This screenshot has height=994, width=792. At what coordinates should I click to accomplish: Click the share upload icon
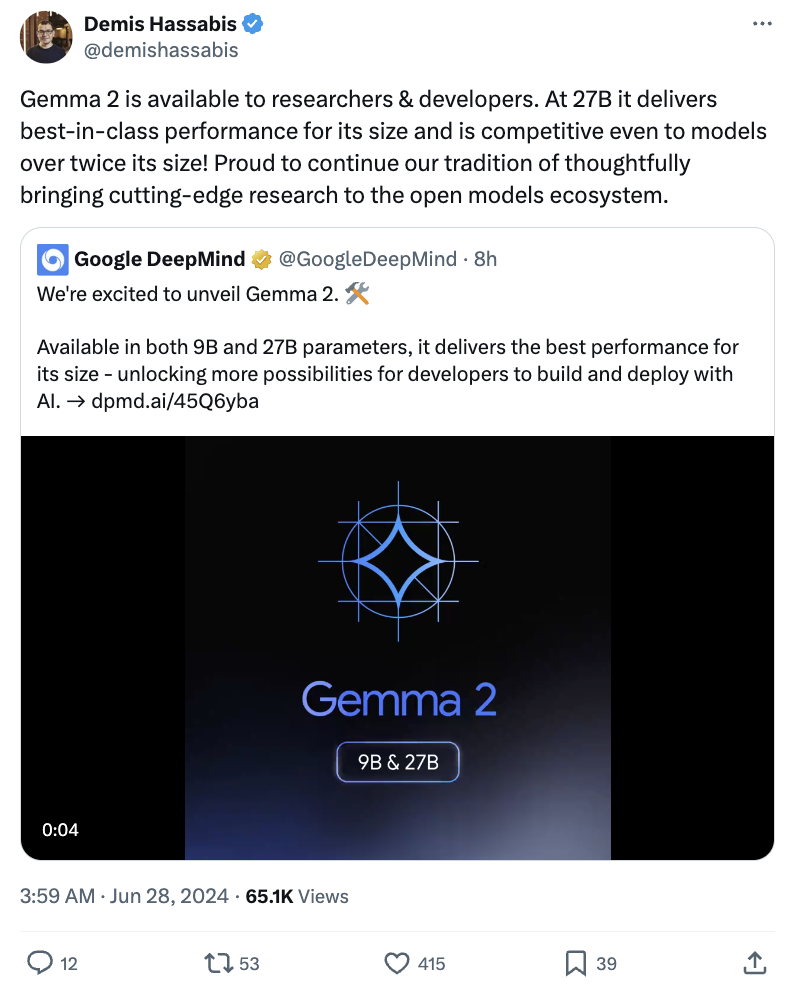755,962
